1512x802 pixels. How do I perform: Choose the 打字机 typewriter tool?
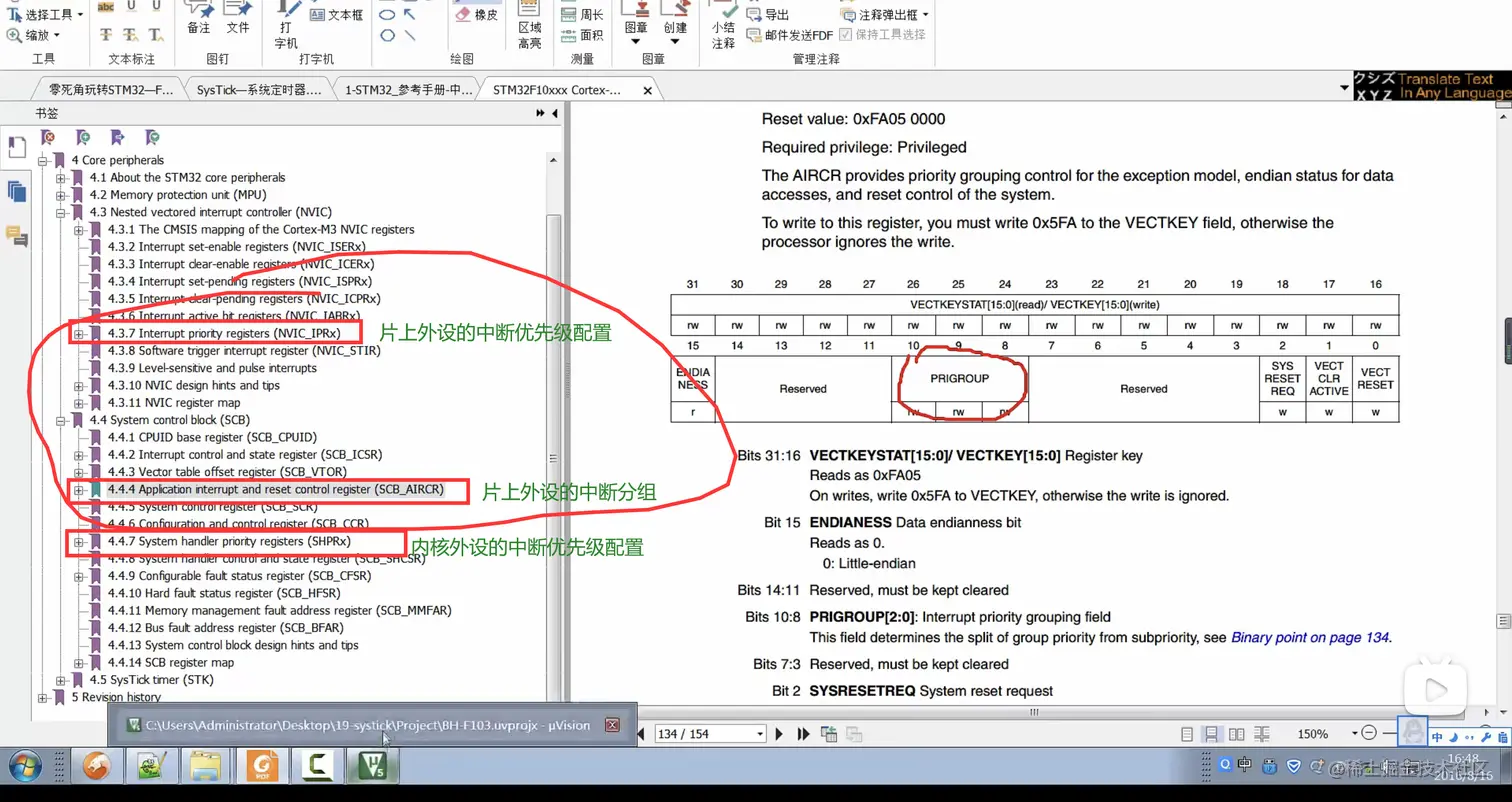285,26
